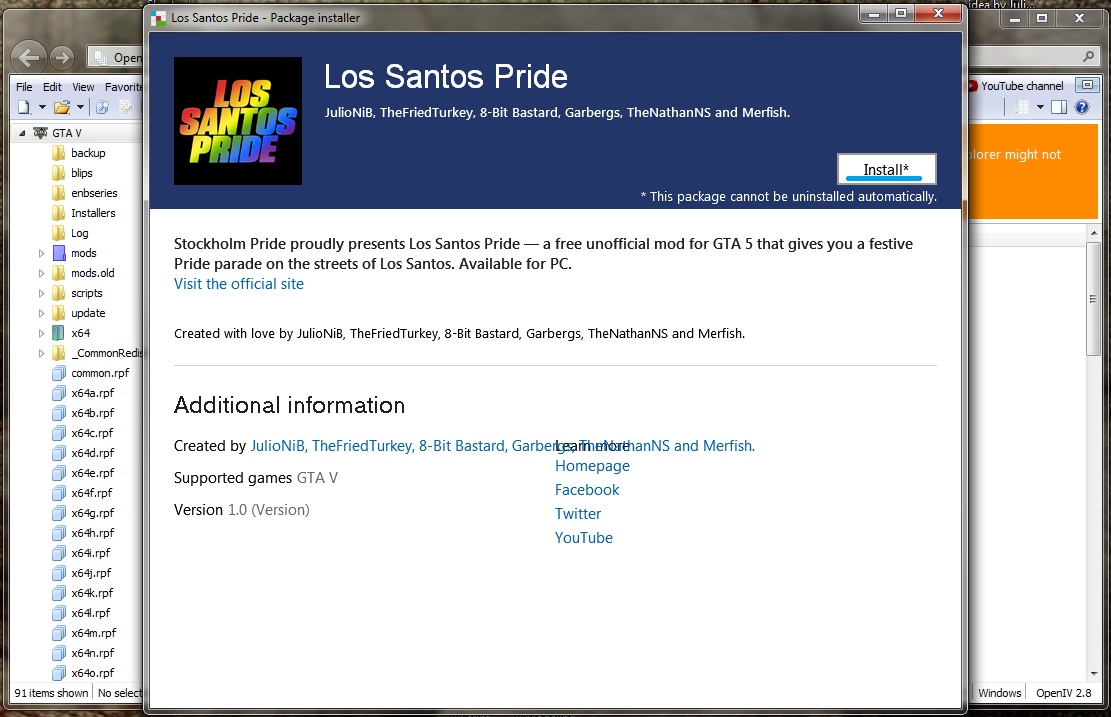Click the x64o.rpf archive icon
The height and width of the screenshot is (717, 1111).
(59, 673)
